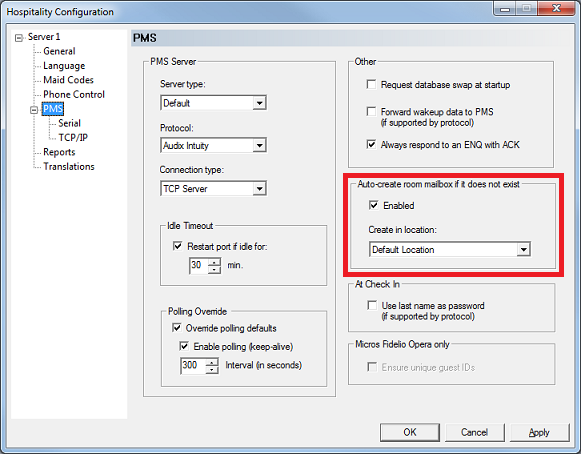Uncheck Always respond to an ENQ with ACK
The height and width of the screenshot is (454, 581).
click(x=371, y=144)
